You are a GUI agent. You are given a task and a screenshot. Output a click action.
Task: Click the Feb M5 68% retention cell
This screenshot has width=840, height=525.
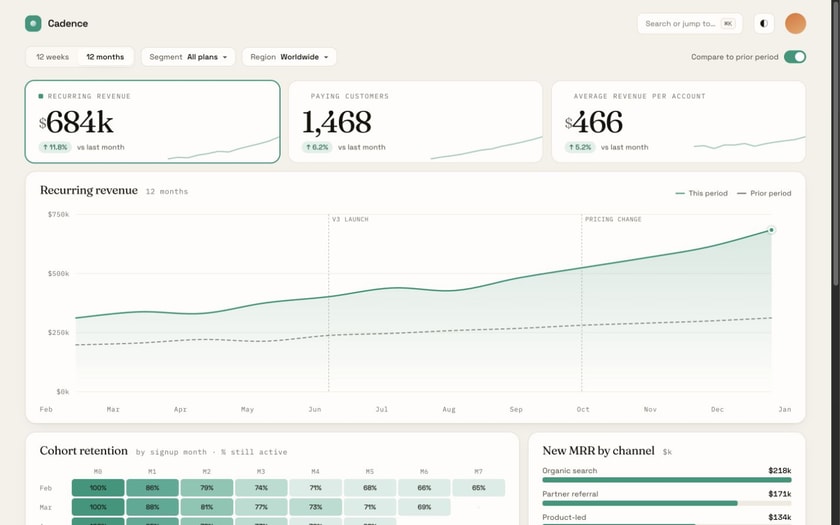click(x=370, y=488)
